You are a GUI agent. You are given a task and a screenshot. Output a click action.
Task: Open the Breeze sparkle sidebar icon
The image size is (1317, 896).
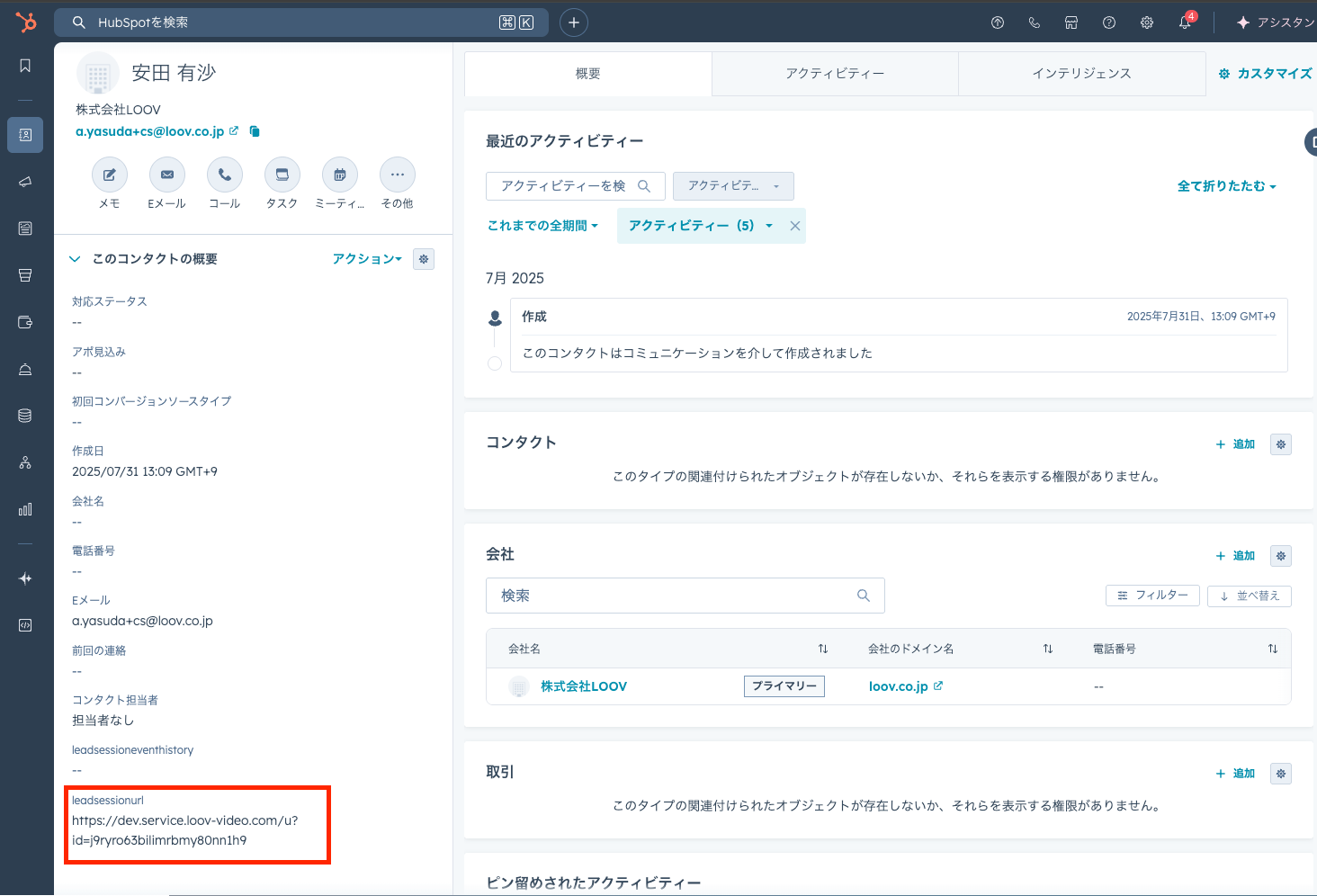tap(25, 578)
